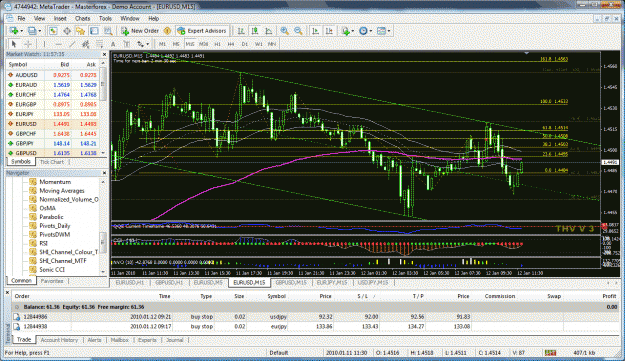Open the Market Watch window icon
Screen dimensions: 625x361
click(53, 31)
